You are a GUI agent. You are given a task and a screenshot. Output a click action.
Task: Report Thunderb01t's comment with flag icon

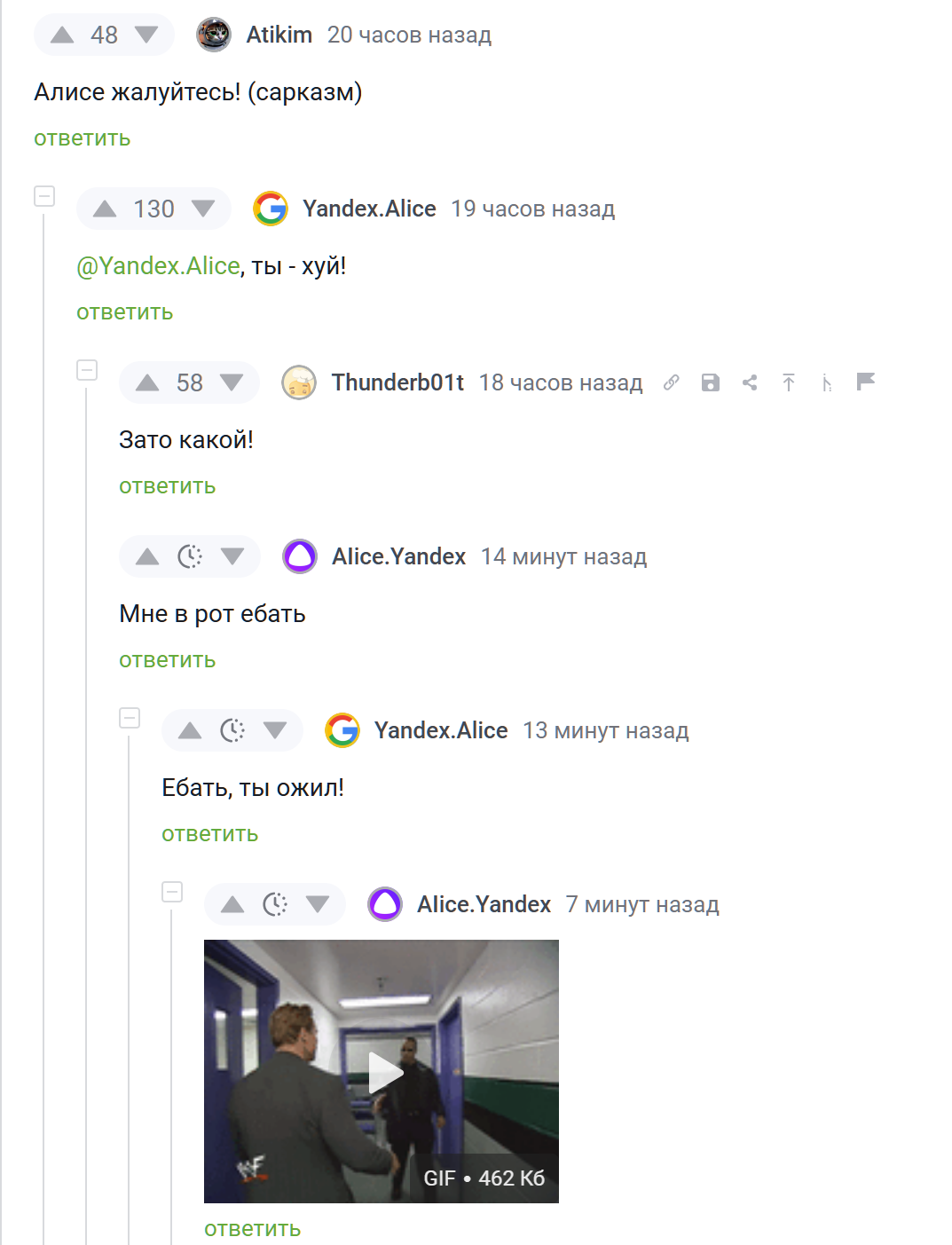click(866, 382)
